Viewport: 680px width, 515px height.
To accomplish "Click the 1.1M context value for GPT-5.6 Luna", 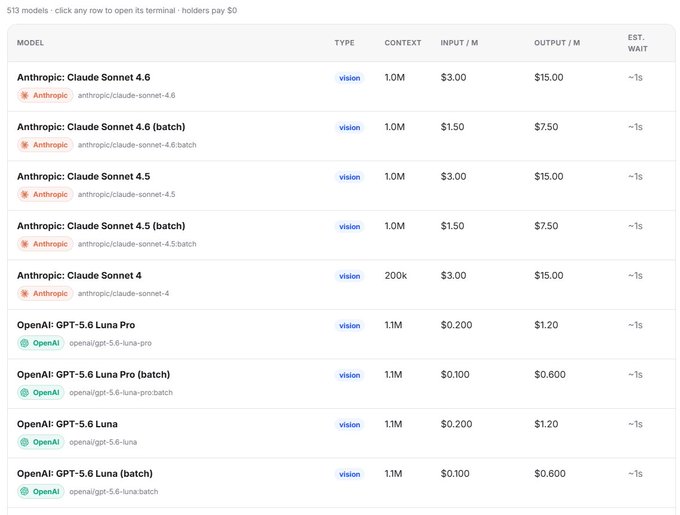I will 393,424.
